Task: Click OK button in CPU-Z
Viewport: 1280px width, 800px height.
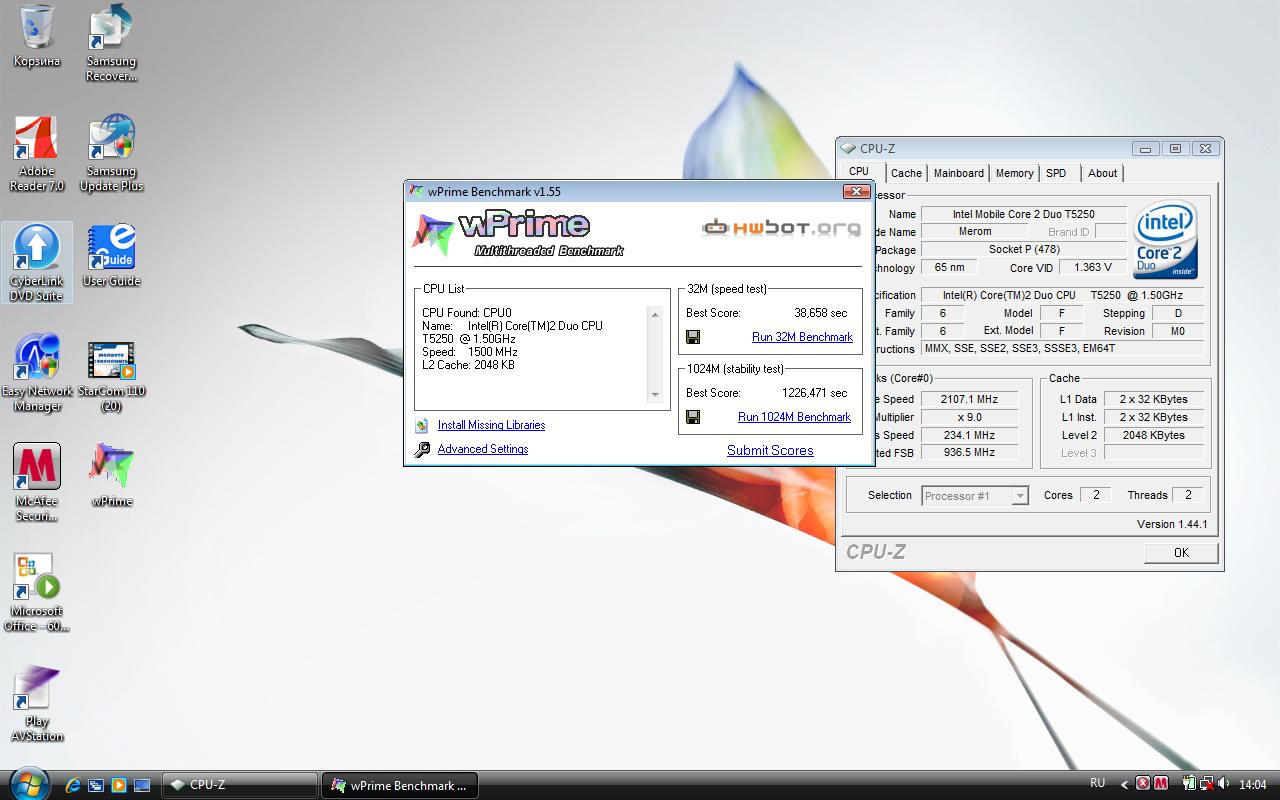Action: click(1181, 552)
